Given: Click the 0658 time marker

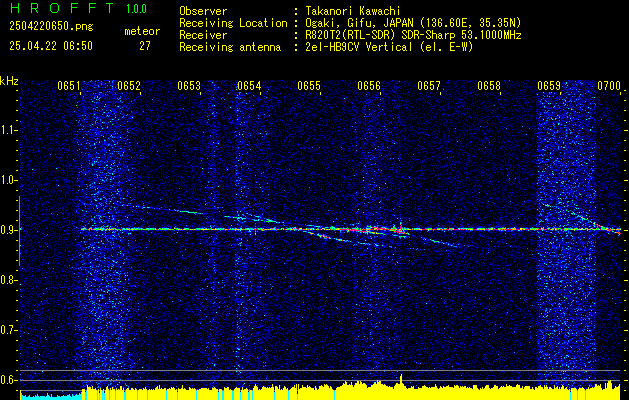Looking at the screenshot, I should coord(489,86).
